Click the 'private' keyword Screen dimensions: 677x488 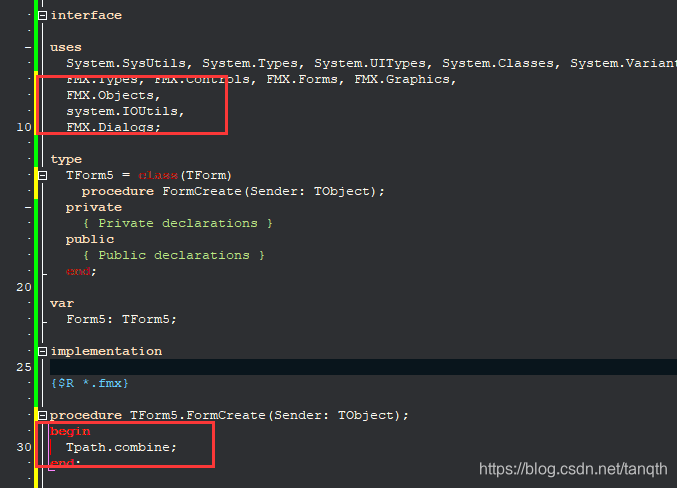click(x=94, y=207)
